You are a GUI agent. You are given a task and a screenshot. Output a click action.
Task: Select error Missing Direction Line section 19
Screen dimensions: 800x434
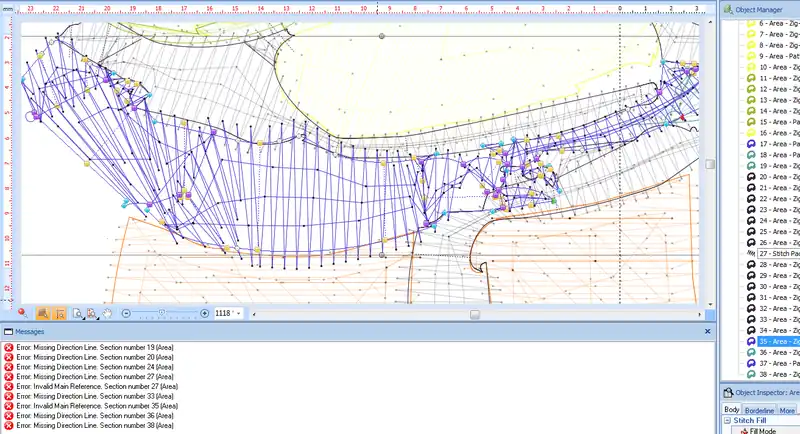pyautogui.click(x=97, y=347)
